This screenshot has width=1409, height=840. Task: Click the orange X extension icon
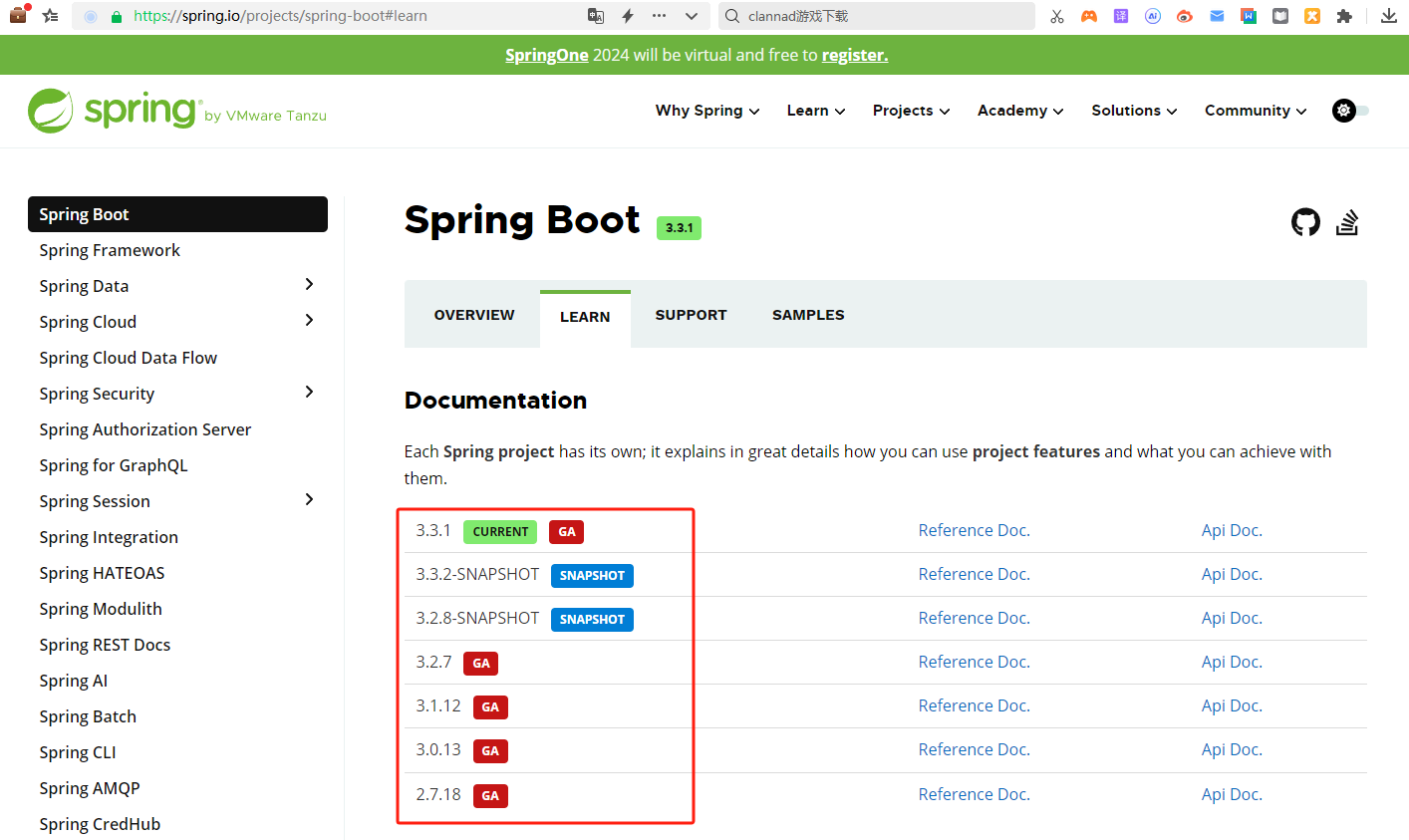click(1312, 16)
